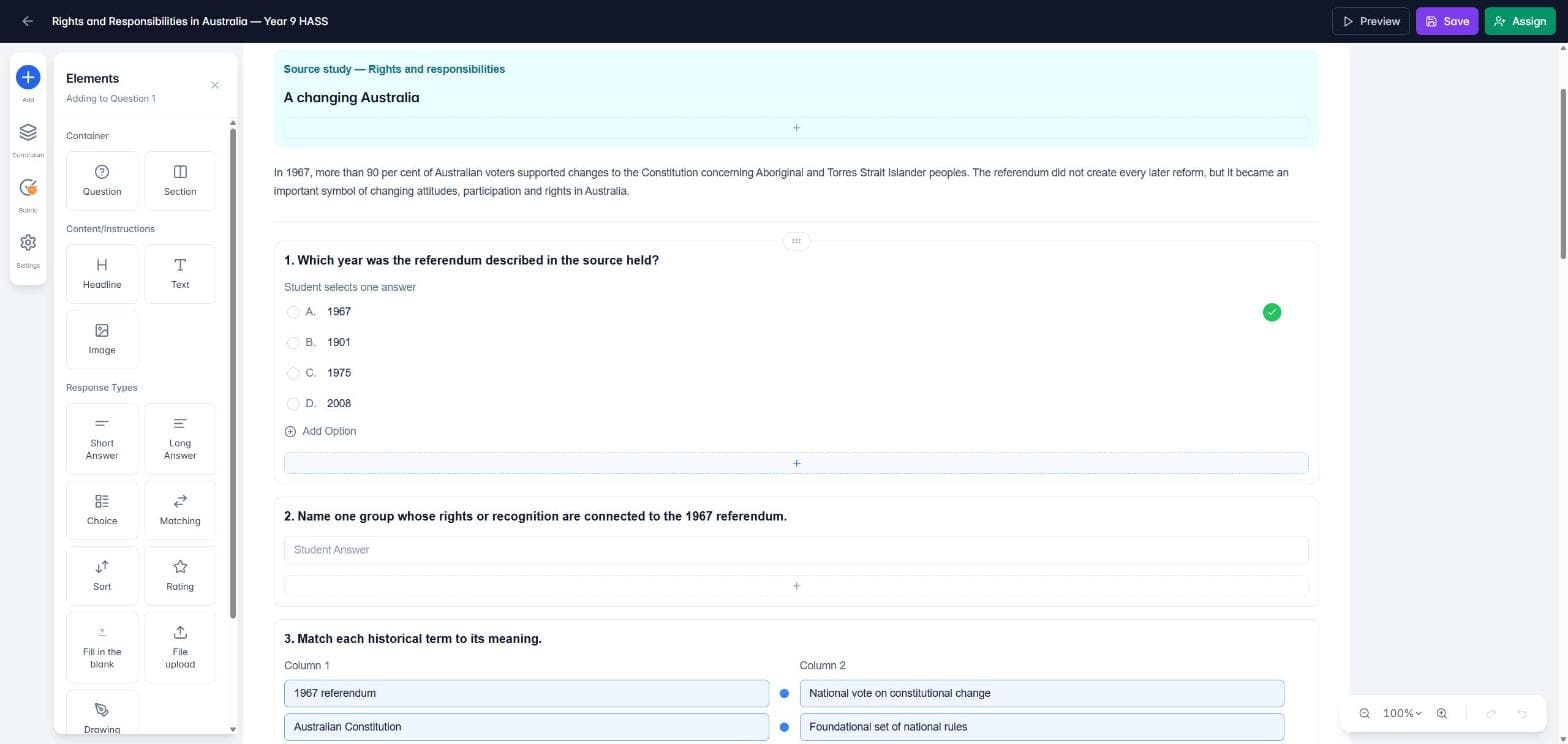Open the Rubric sidebar panel
The image size is (1568, 744).
click(28, 194)
